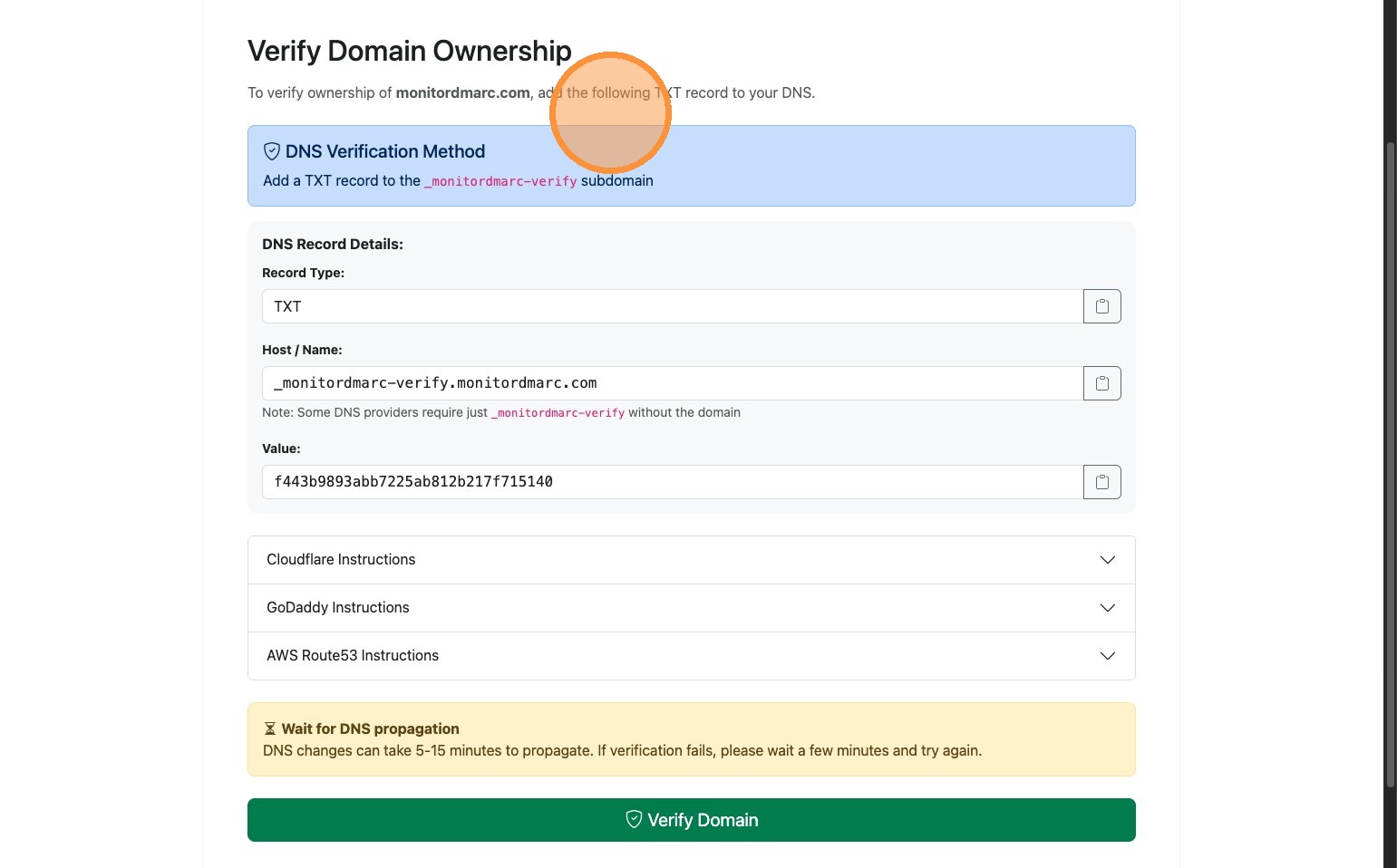Copy the Host / Name value
The height and width of the screenshot is (868, 1397).
point(1101,383)
